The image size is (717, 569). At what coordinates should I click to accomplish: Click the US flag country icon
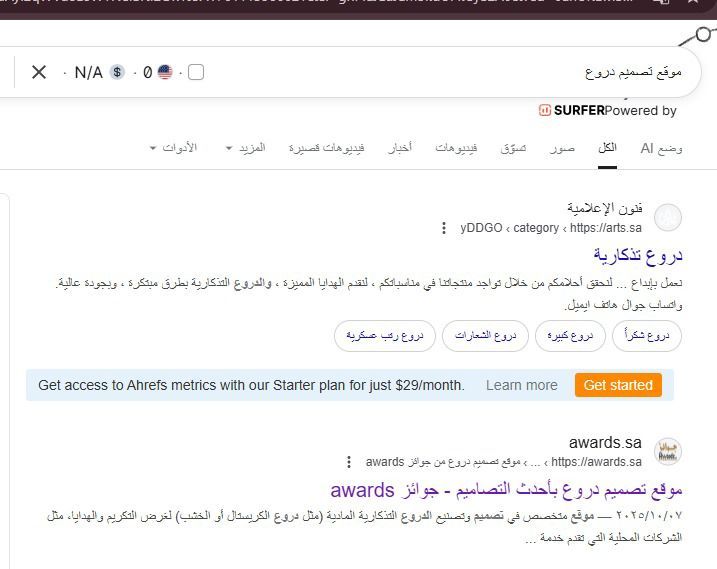coord(165,72)
